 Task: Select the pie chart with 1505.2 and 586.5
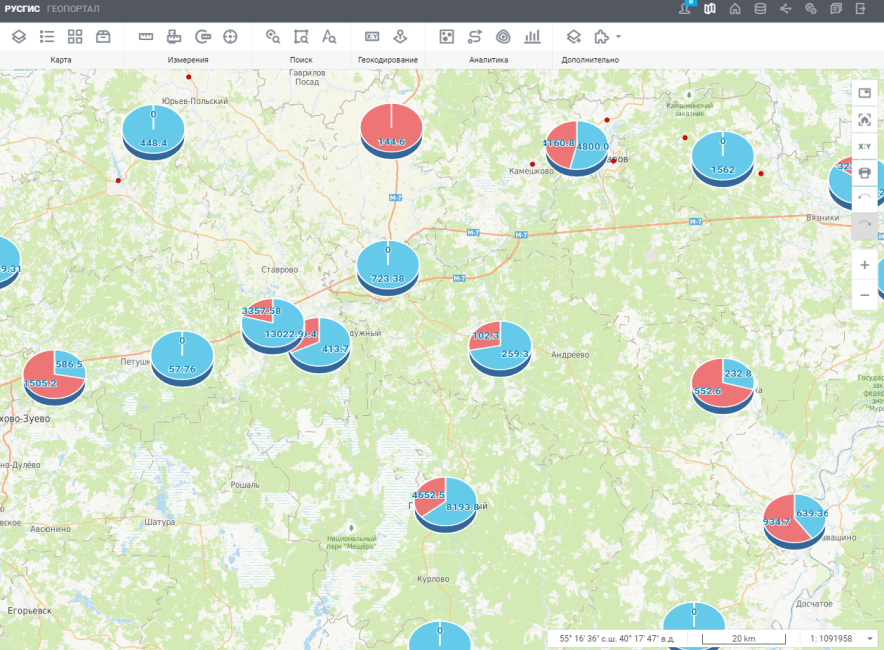point(54,378)
